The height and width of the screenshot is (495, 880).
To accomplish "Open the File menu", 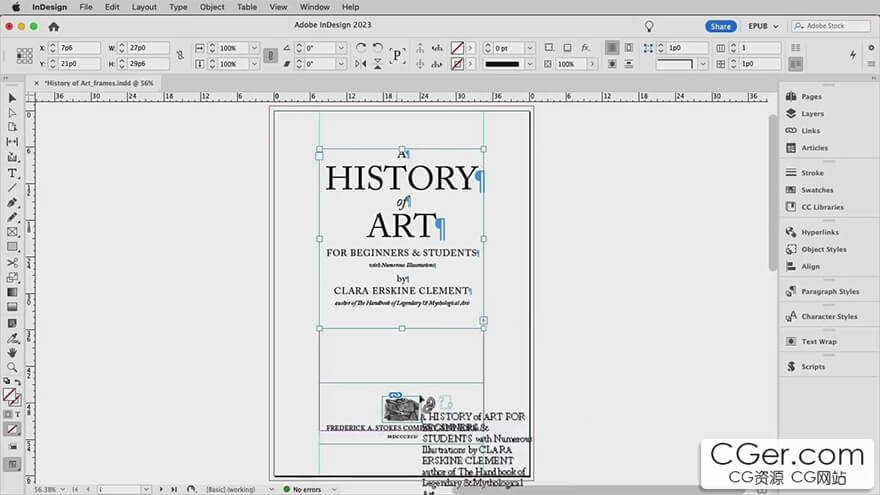I will tap(86, 7).
